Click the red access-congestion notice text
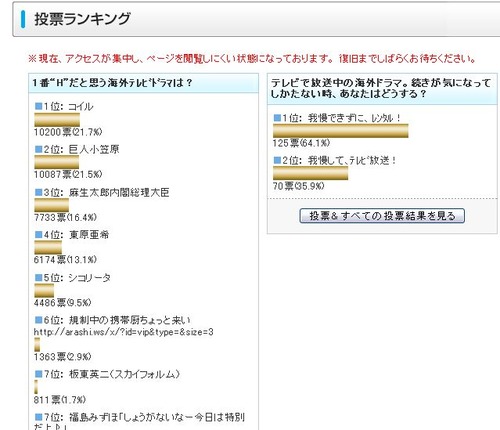Image resolution: width=500 pixels, height=430 pixels. [252, 59]
